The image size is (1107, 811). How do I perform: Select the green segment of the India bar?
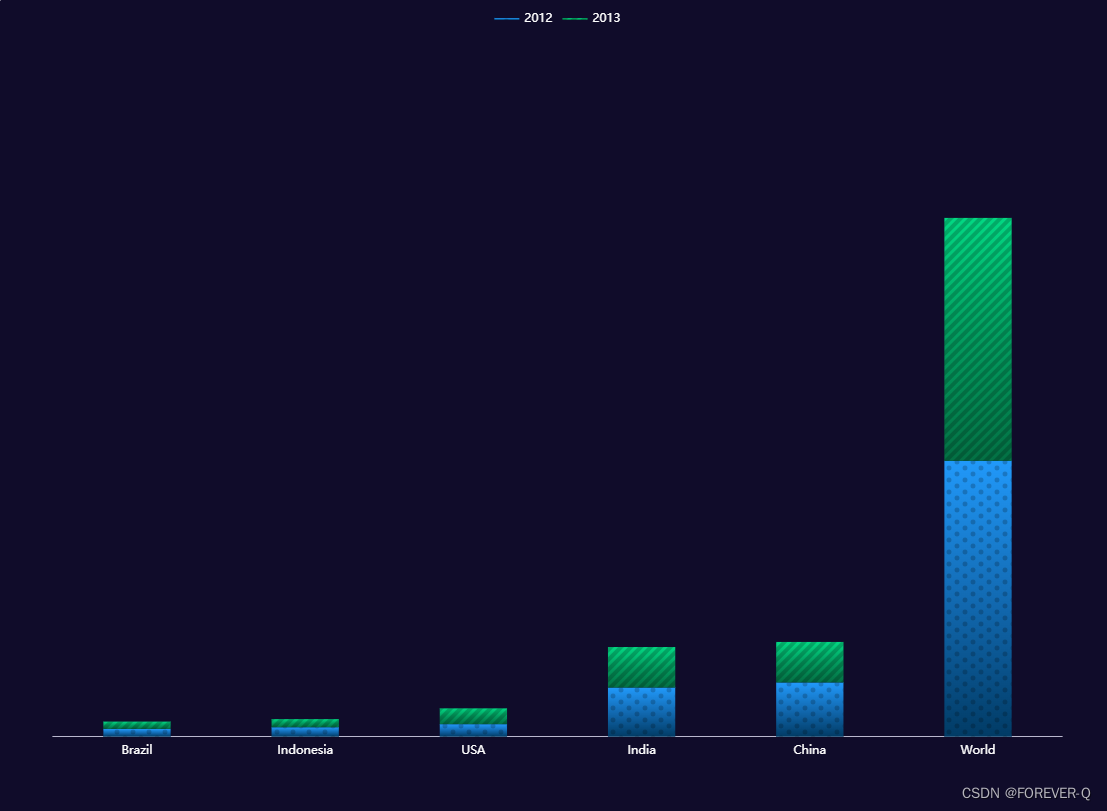coord(641,665)
